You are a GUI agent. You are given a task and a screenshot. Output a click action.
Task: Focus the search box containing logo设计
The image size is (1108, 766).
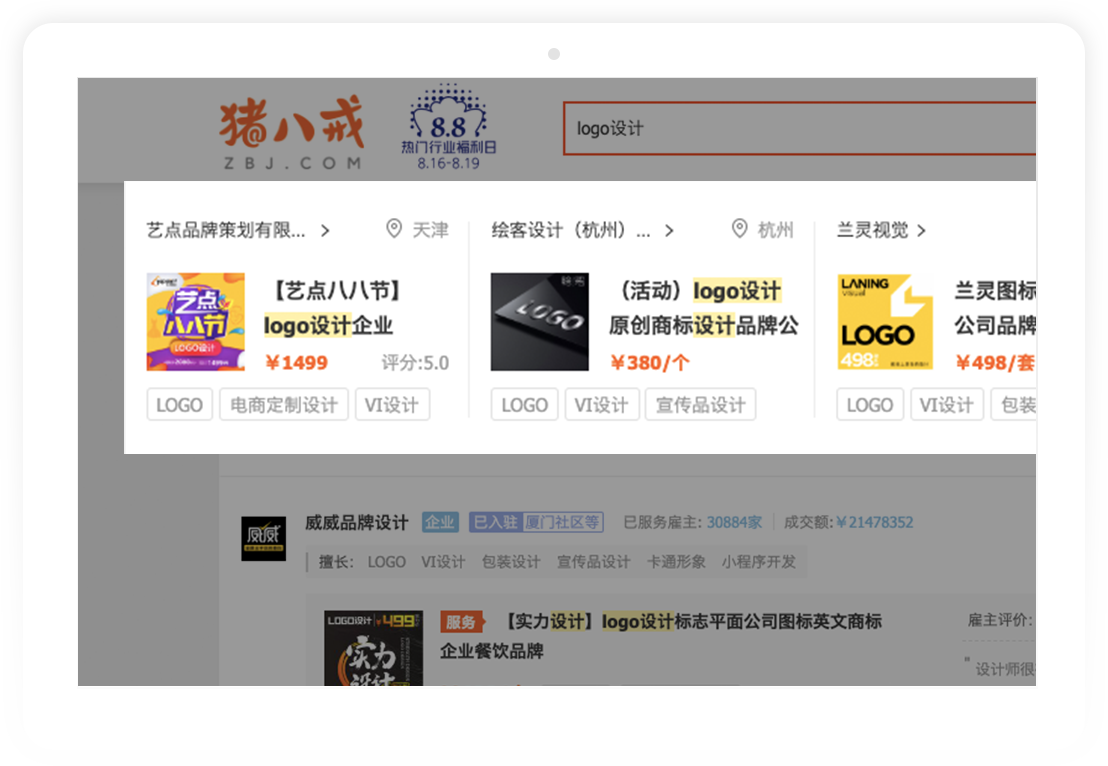click(799, 129)
